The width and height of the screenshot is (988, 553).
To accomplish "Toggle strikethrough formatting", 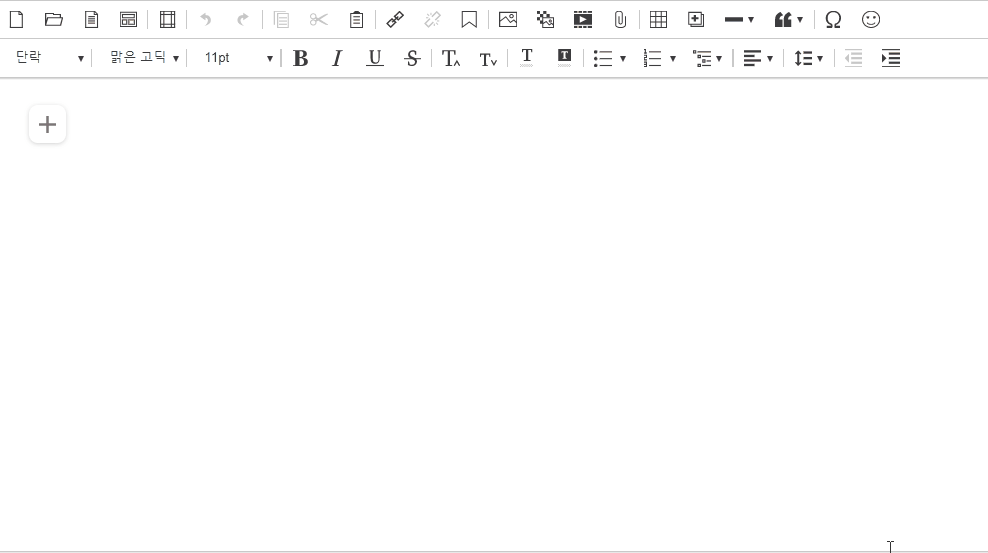I will click(x=412, y=58).
